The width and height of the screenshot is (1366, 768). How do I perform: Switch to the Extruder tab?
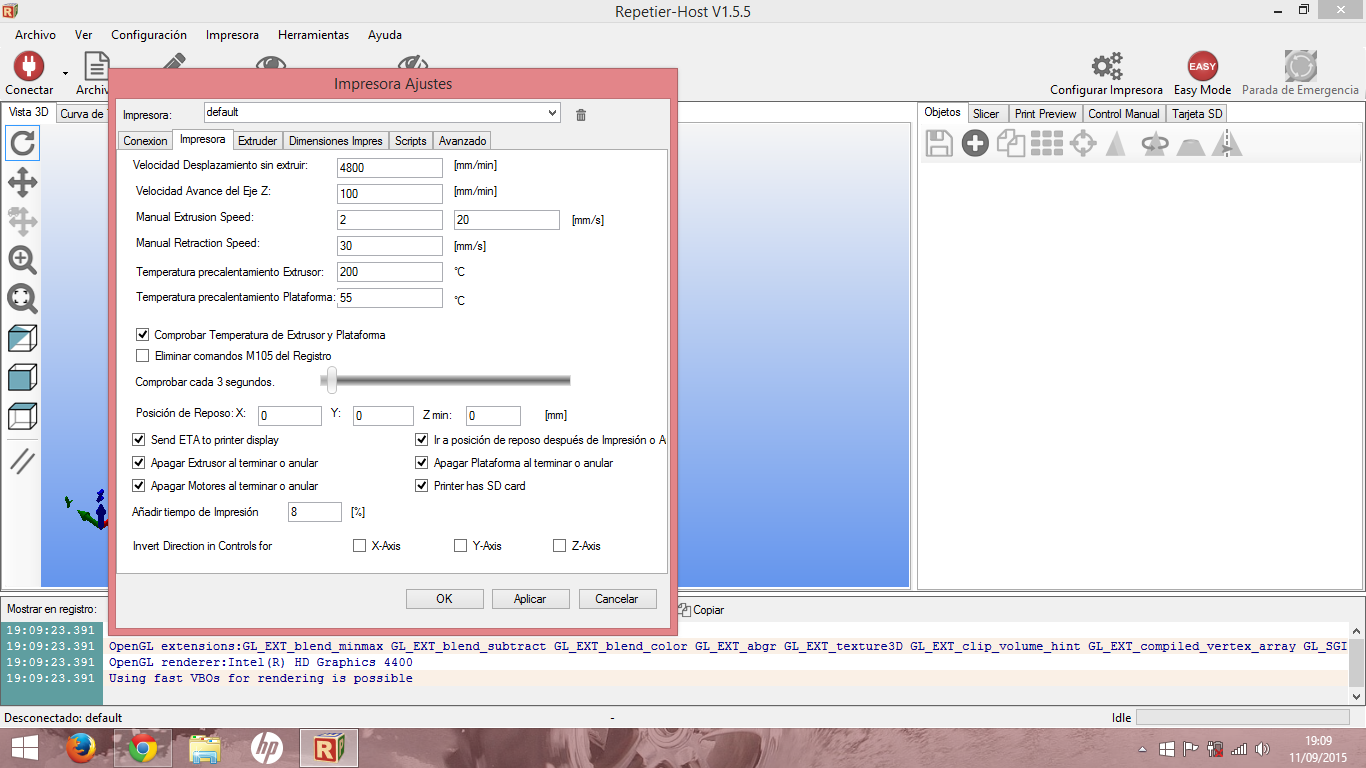pyautogui.click(x=258, y=141)
